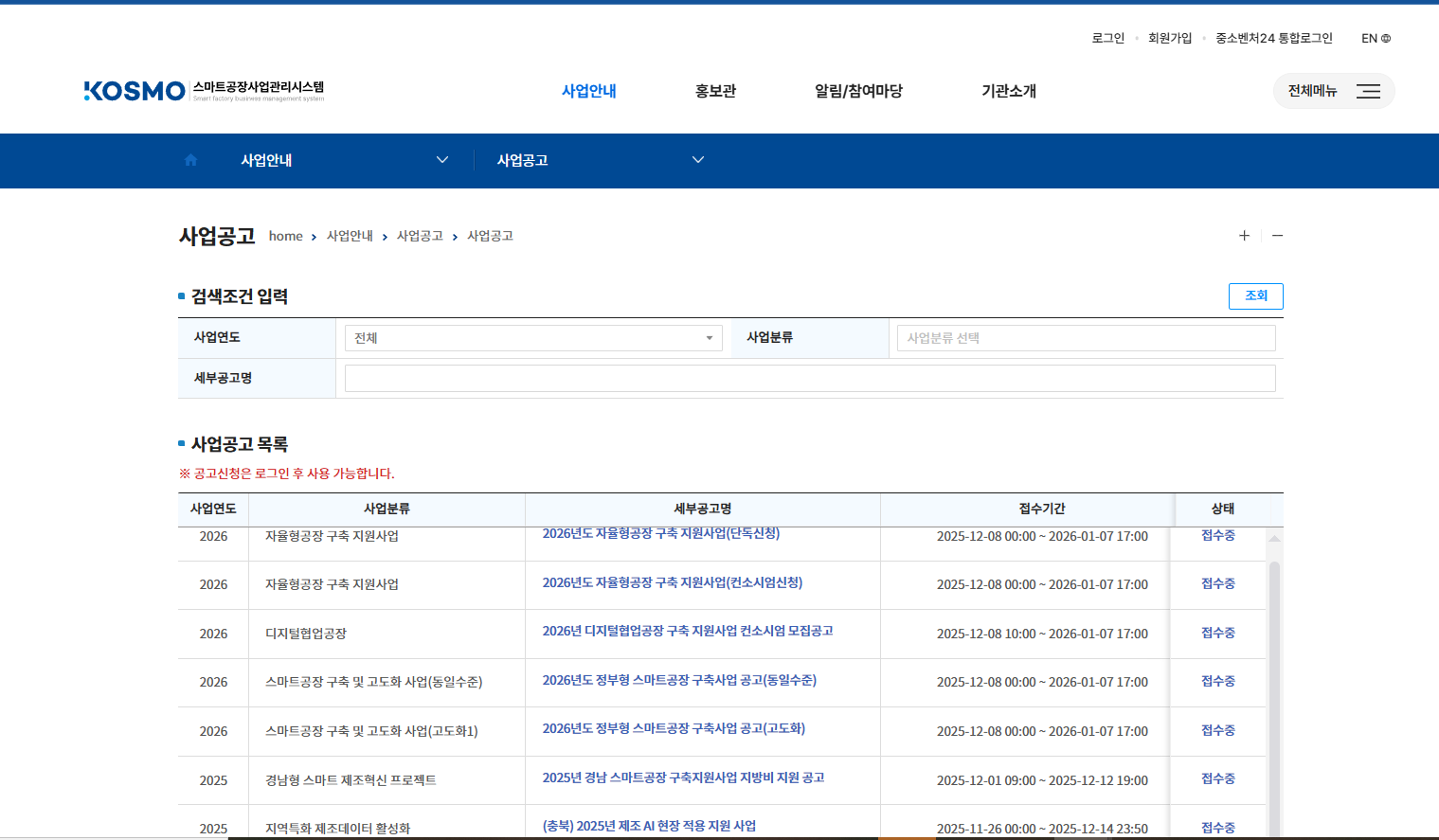1439x840 pixels.
Task: Click the 로그인 link
Action: [1107, 39]
